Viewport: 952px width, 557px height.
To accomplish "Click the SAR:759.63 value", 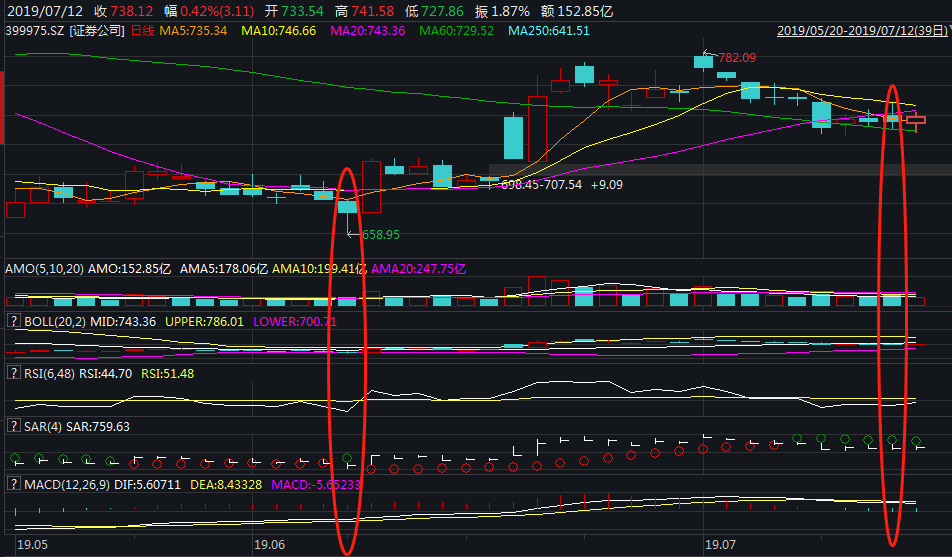I will 98,426.
